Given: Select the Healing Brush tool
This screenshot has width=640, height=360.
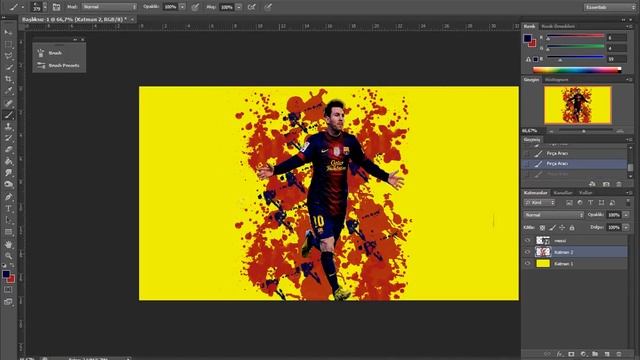Looking at the screenshot, I should (x=8, y=103).
